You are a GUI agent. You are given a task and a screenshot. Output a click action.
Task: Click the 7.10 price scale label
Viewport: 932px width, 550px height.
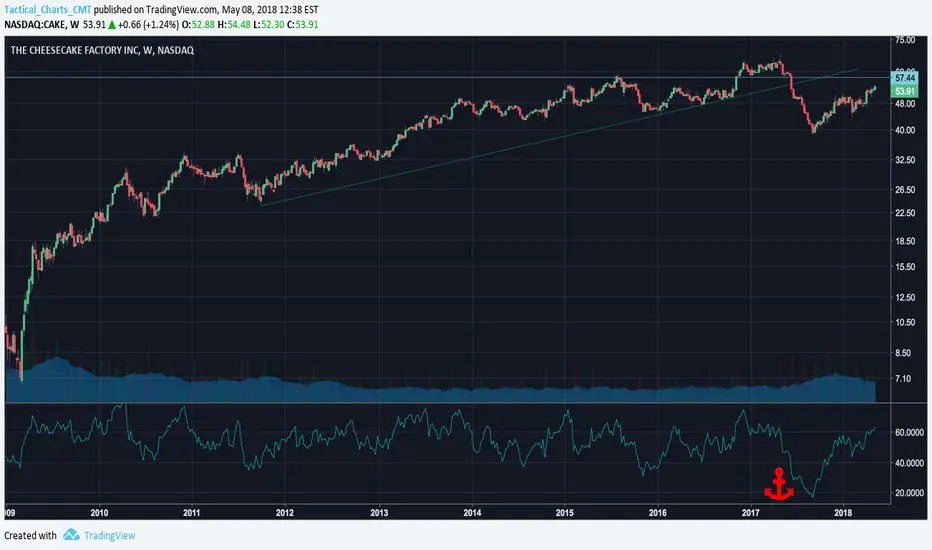(903, 379)
